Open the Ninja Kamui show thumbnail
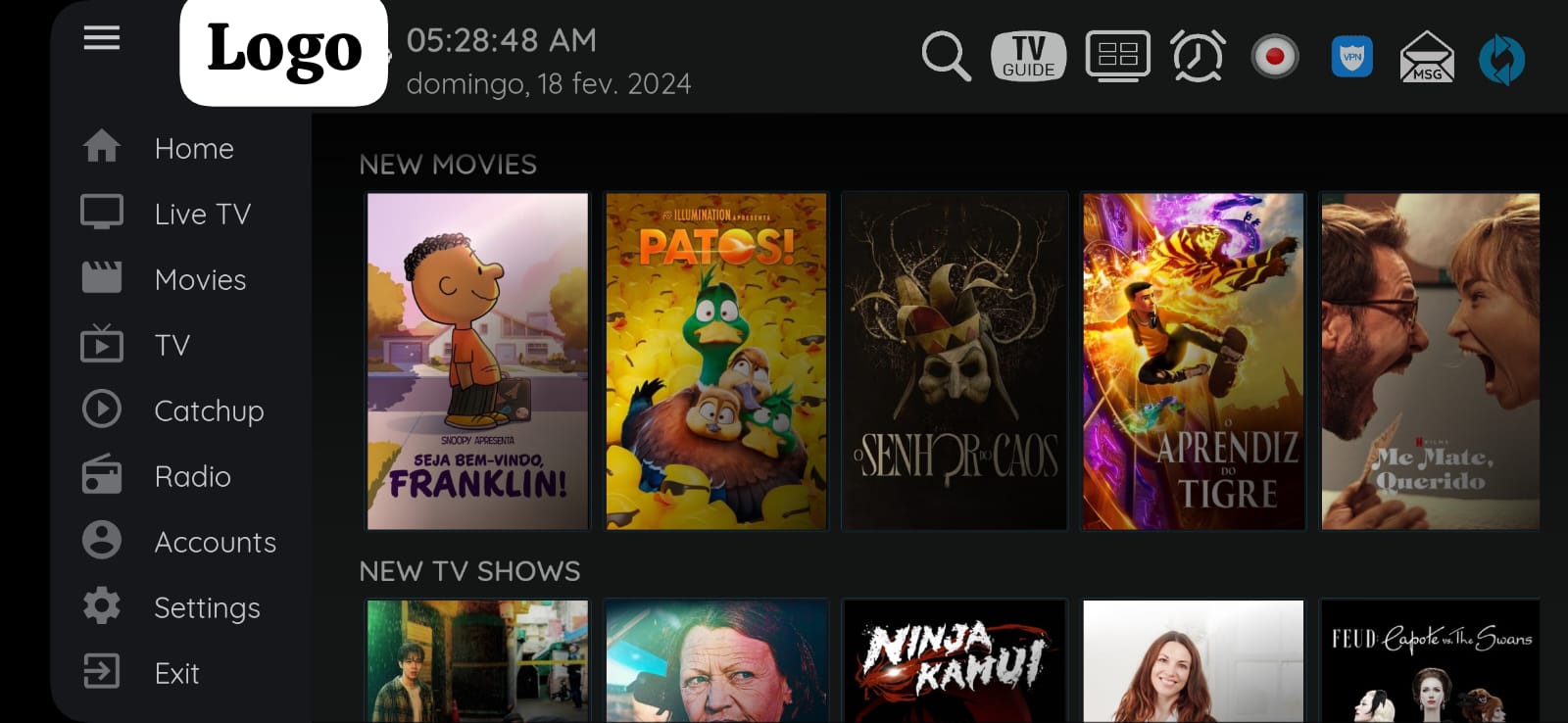This screenshot has width=1568, height=723. pos(955,661)
